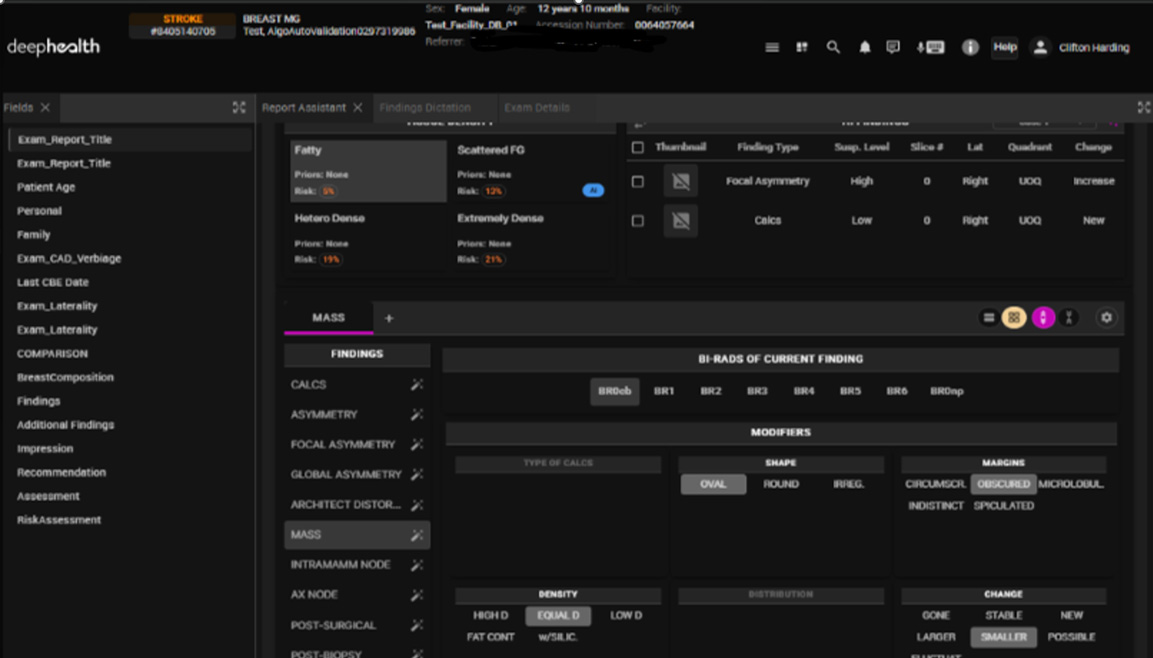1153x658 pixels.
Task: Expand the hamburger menu in the top bar
Action: (771, 46)
